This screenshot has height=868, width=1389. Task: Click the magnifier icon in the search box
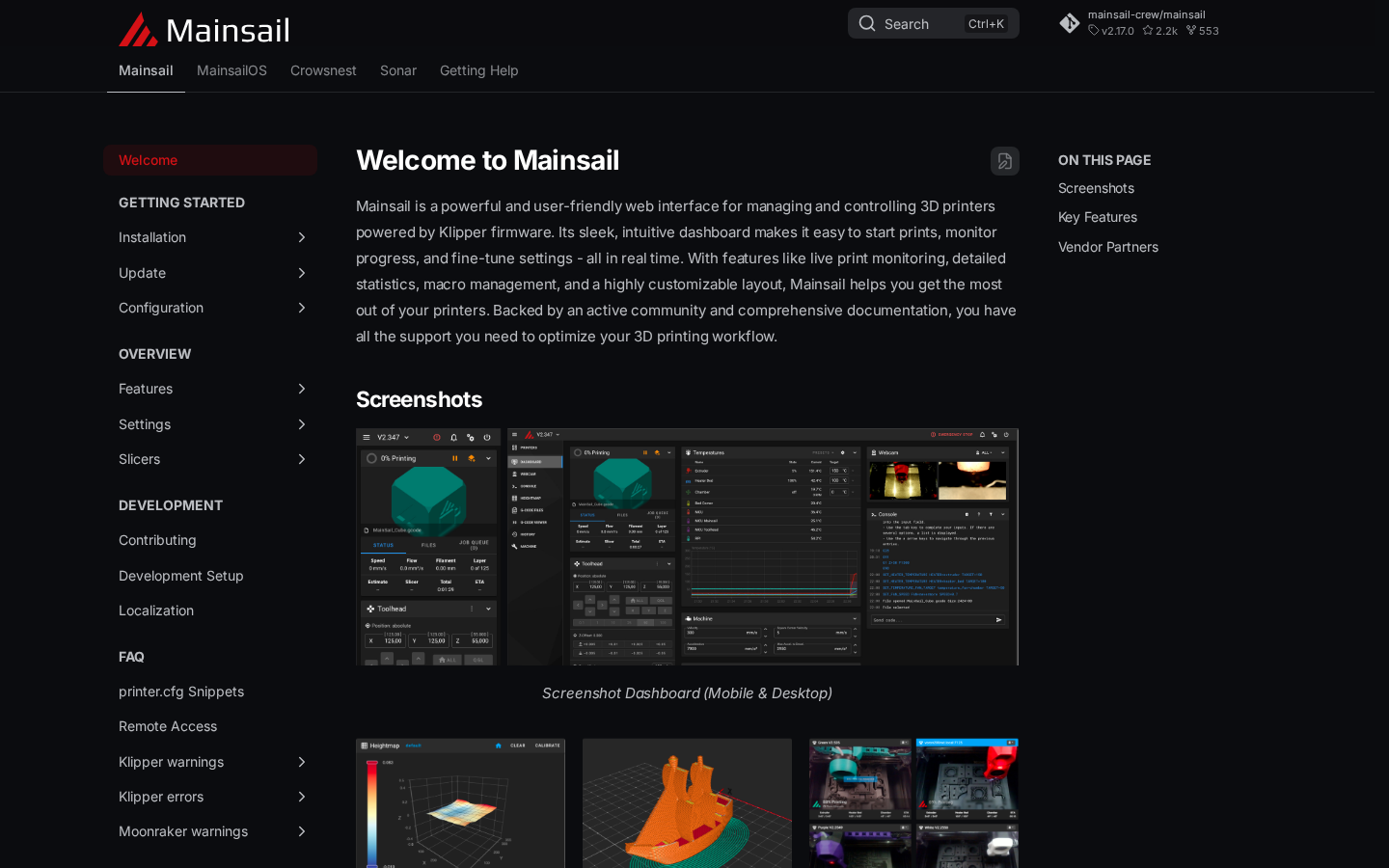click(867, 24)
